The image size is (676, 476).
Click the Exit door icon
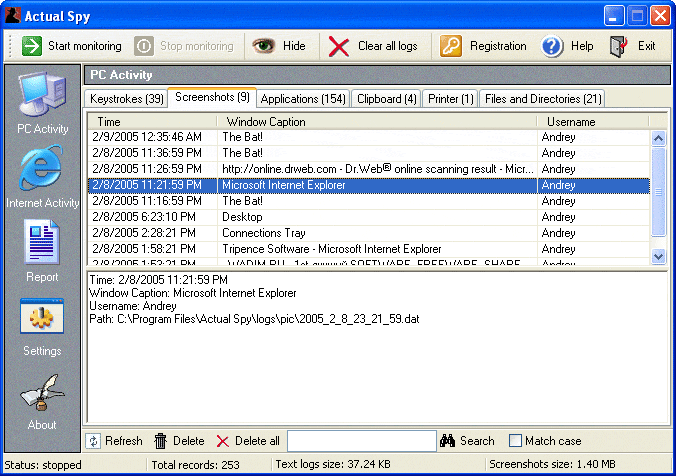[619, 46]
